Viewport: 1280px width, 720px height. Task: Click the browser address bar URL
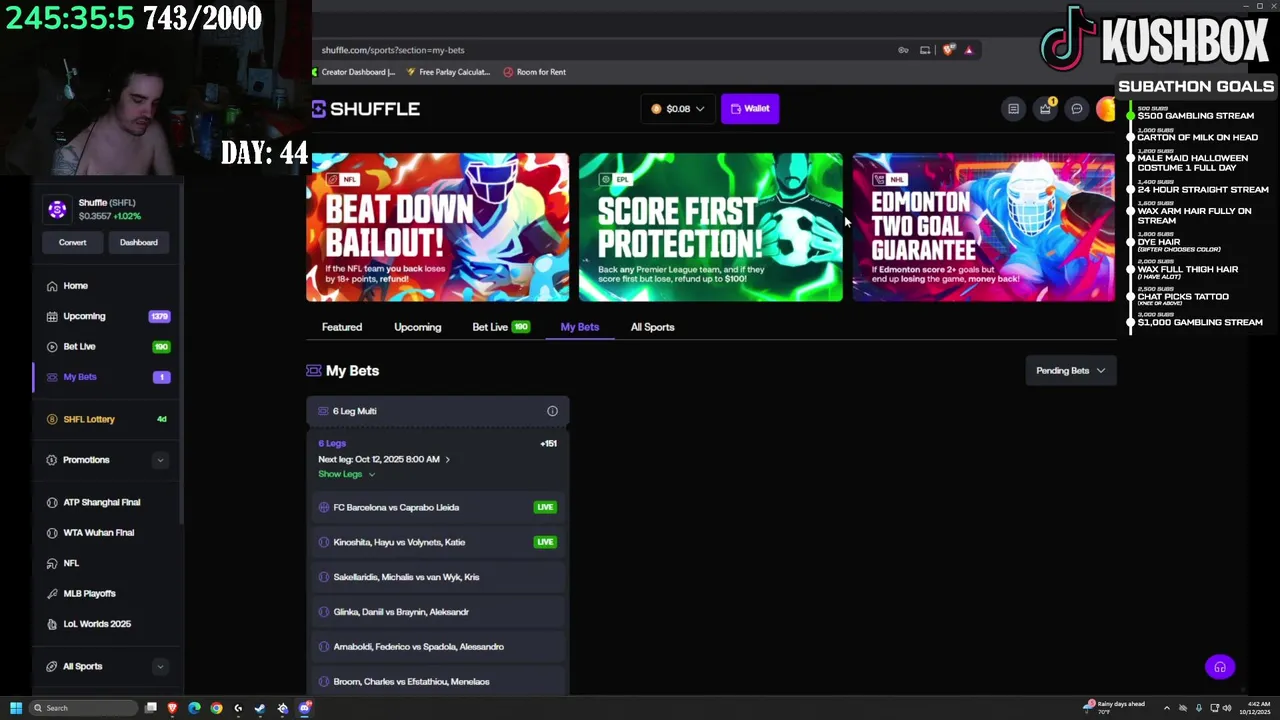pos(393,50)
